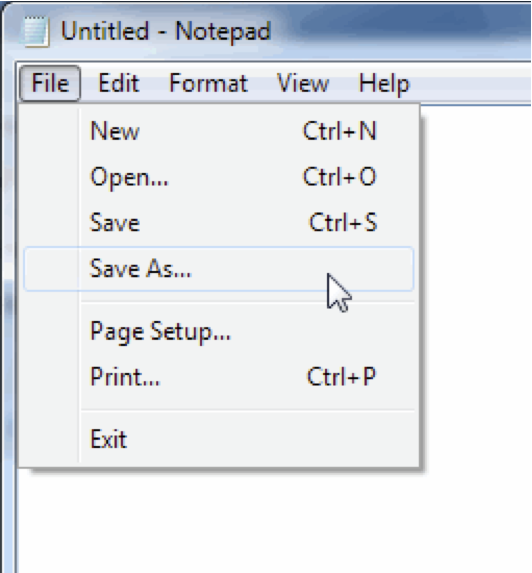Image resolution: width=532 pixels, height=573 pixels.
Task: Open the Help menu
Action: tap(384, 83)
